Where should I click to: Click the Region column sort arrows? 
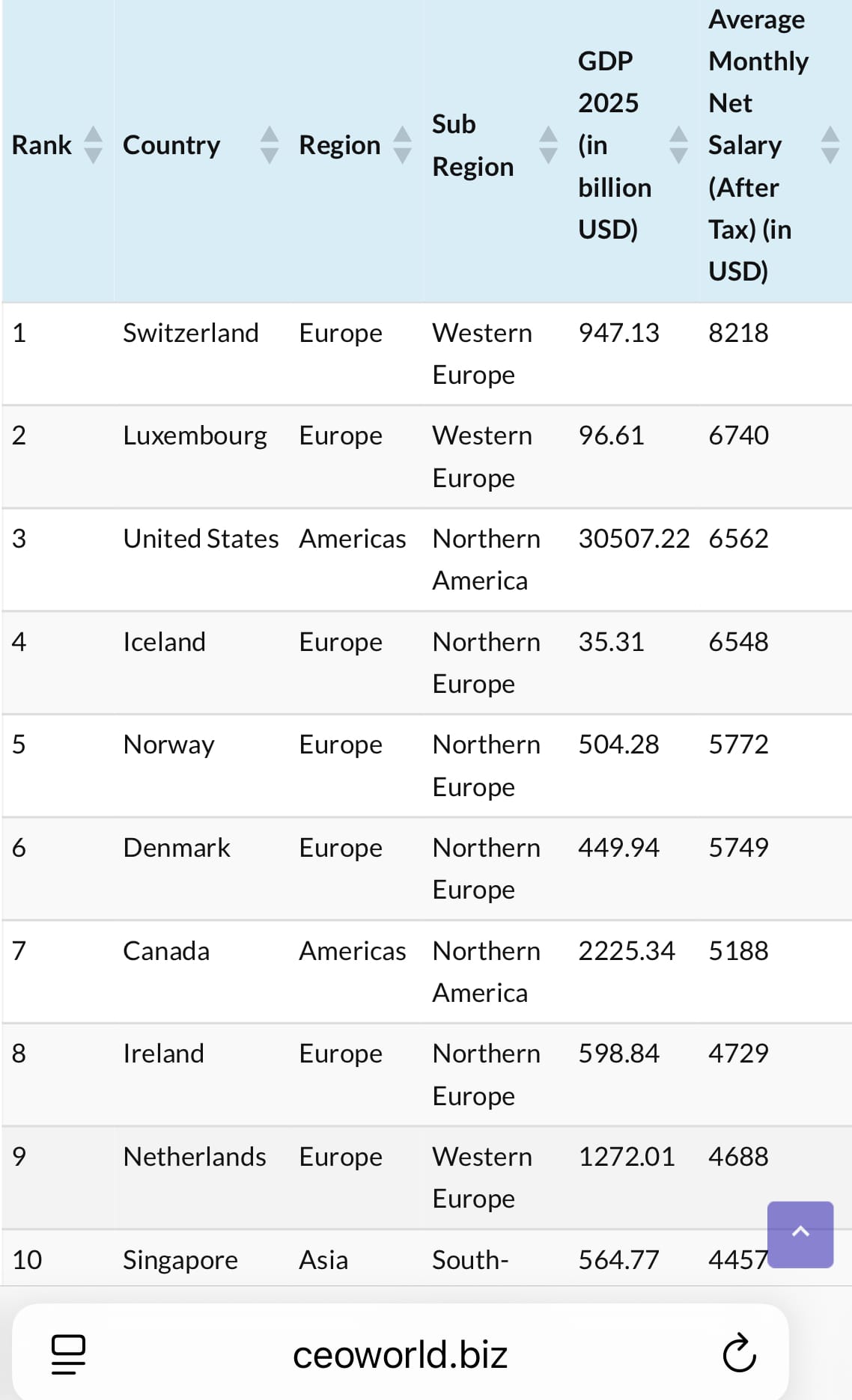[403, 144]
